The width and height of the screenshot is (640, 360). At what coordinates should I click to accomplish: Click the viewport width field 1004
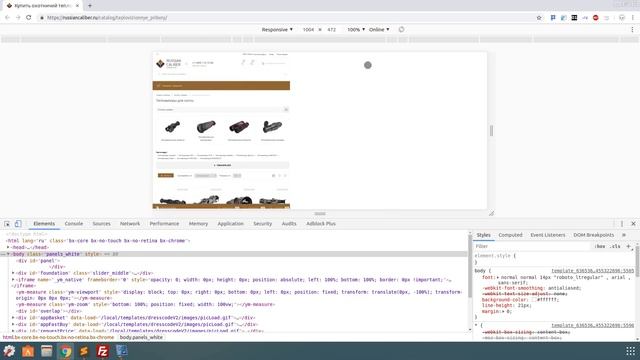[308, 29]
